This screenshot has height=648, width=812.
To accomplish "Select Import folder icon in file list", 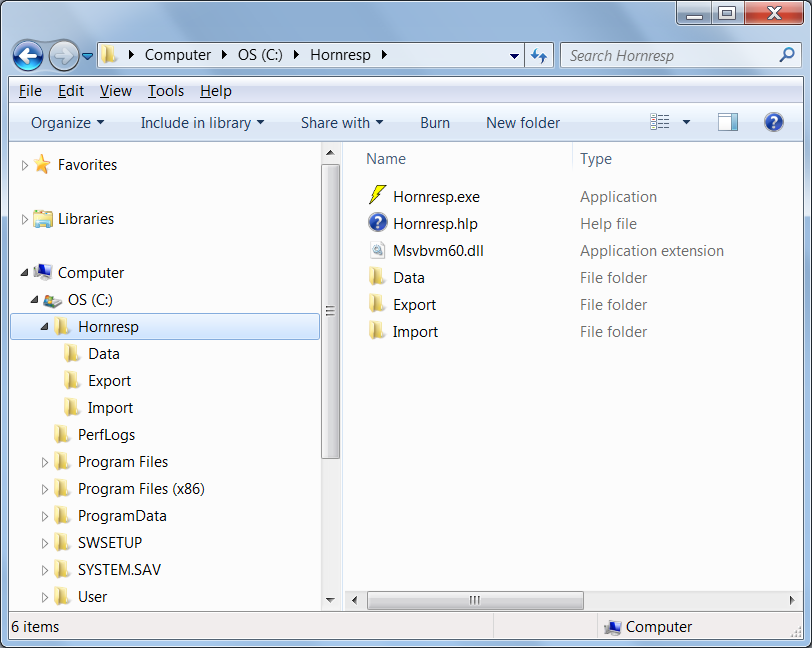I will click(x=377, y=330).
